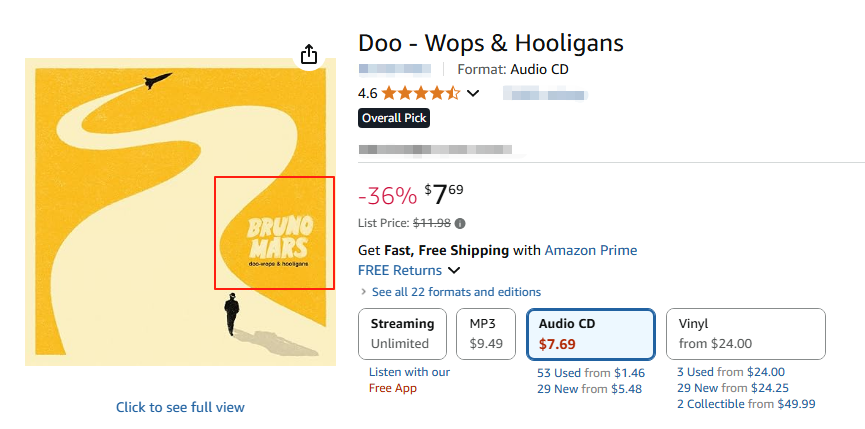Click the star rating icons
The width and height of the screenshot is (865, 429).
click(x=420, y=94)
